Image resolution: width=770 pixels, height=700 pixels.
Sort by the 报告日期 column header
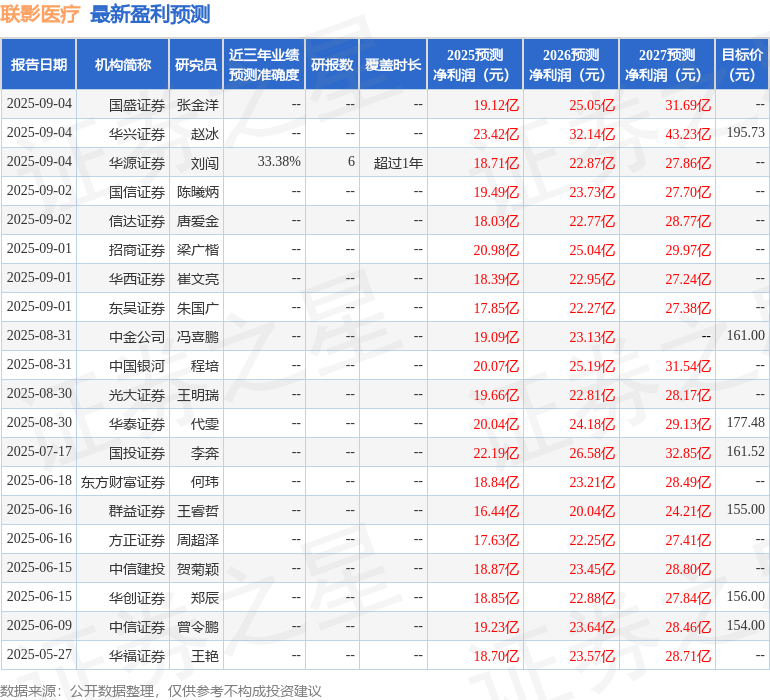click(39, 65)
